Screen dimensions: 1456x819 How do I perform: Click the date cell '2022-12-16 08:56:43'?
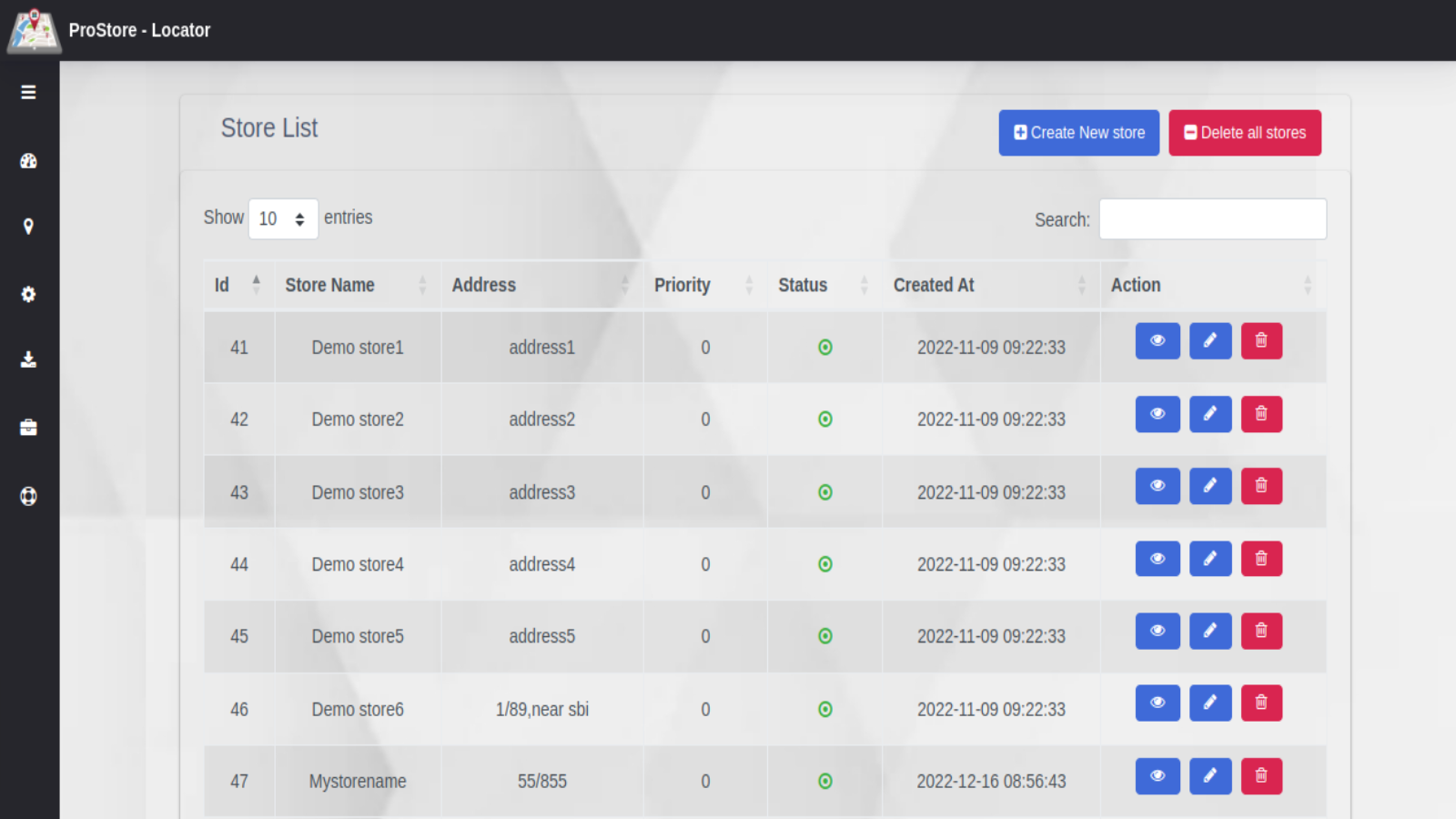click(991, 781)
